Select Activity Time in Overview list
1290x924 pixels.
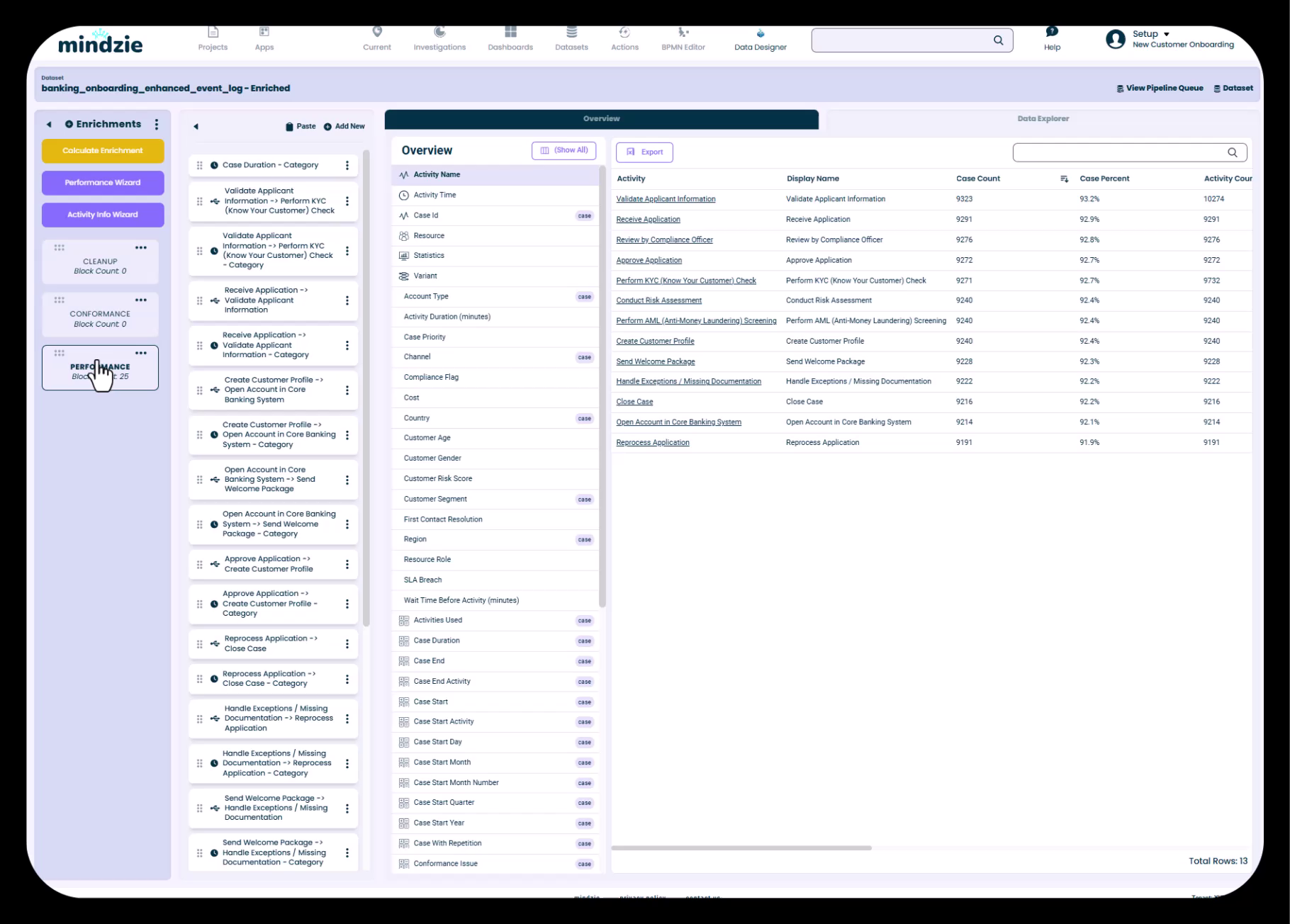point(434,195)
